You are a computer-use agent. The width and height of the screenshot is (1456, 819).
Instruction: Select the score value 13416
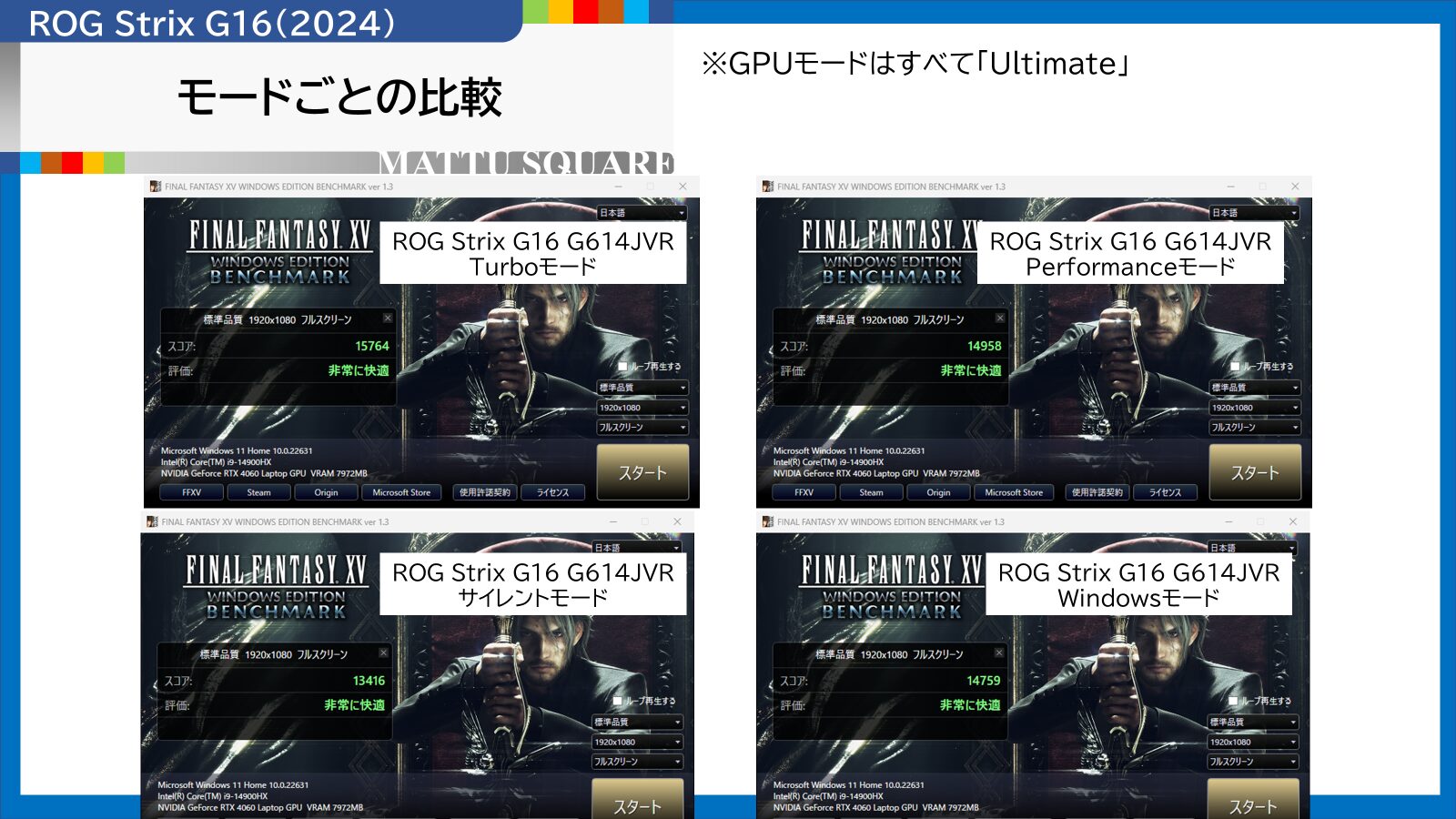click(x=369, y=681)
